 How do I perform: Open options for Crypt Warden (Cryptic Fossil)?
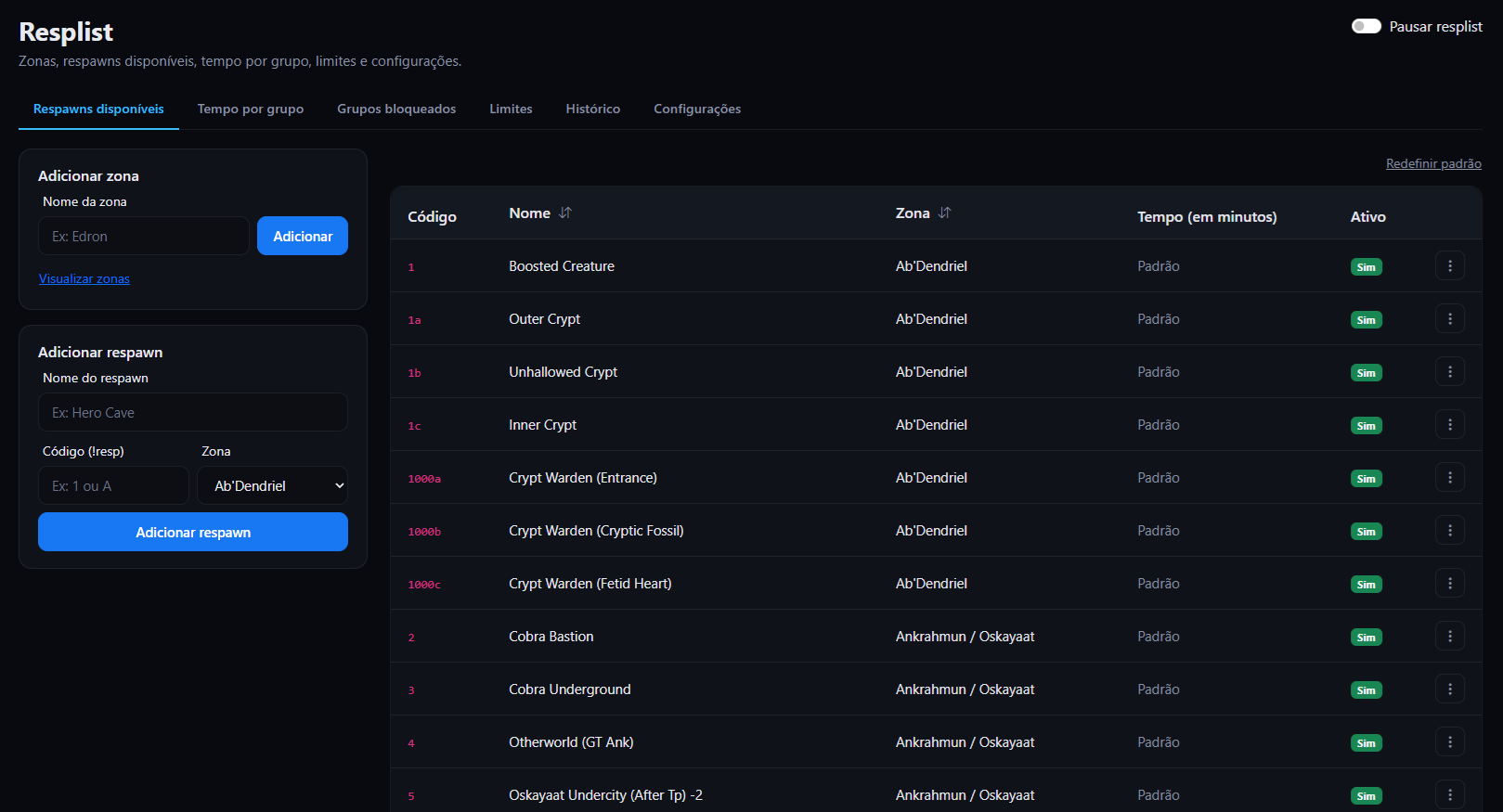click(x=1449, y=531)
